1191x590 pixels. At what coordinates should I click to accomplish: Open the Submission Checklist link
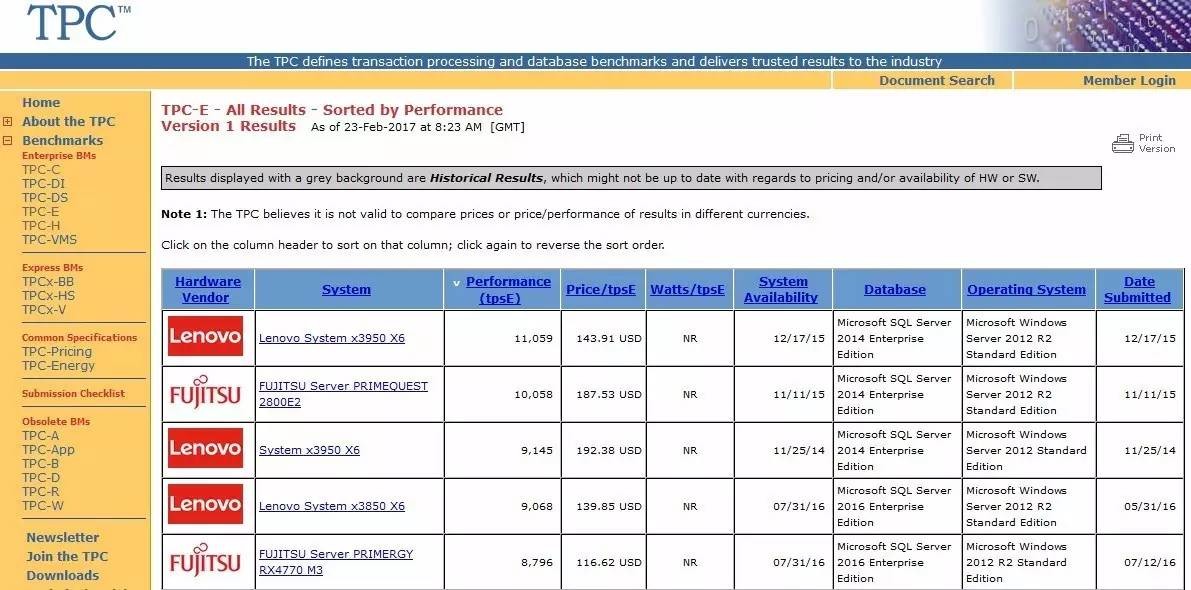pyautogui.click(x=73, y=393)
